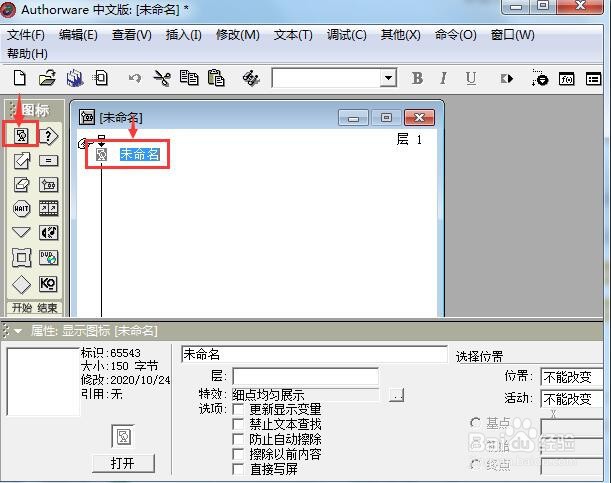Open the 文本(T) menu
Image resolution: width=611 pixels, height=483 pixels.
pyautogui.click(x=293, y=35)
